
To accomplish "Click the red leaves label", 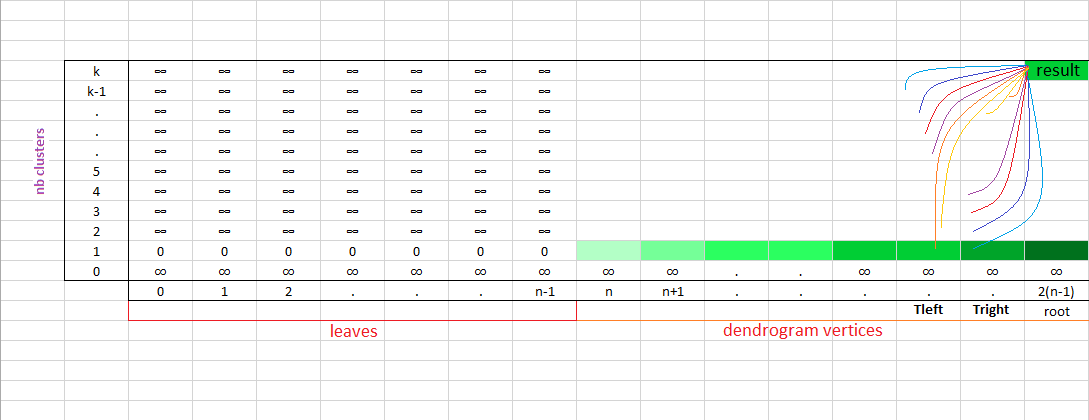I will point(353,331).
